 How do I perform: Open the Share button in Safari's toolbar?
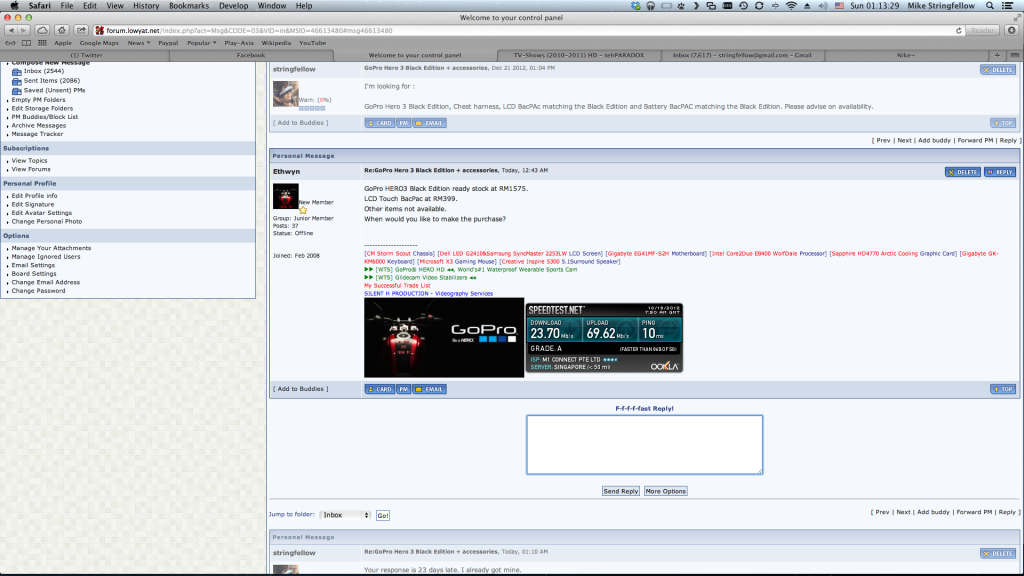pyautogui.click(x=82, y=30)
